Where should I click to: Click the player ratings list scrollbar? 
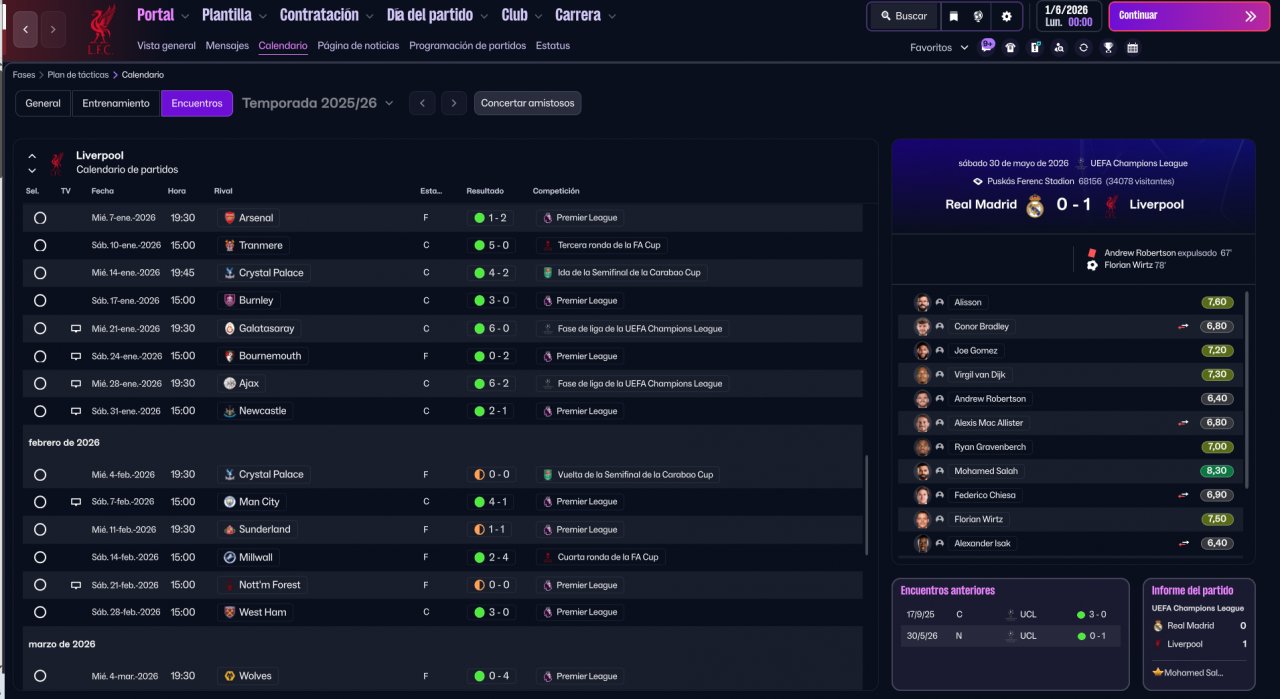coord(1247,390)
